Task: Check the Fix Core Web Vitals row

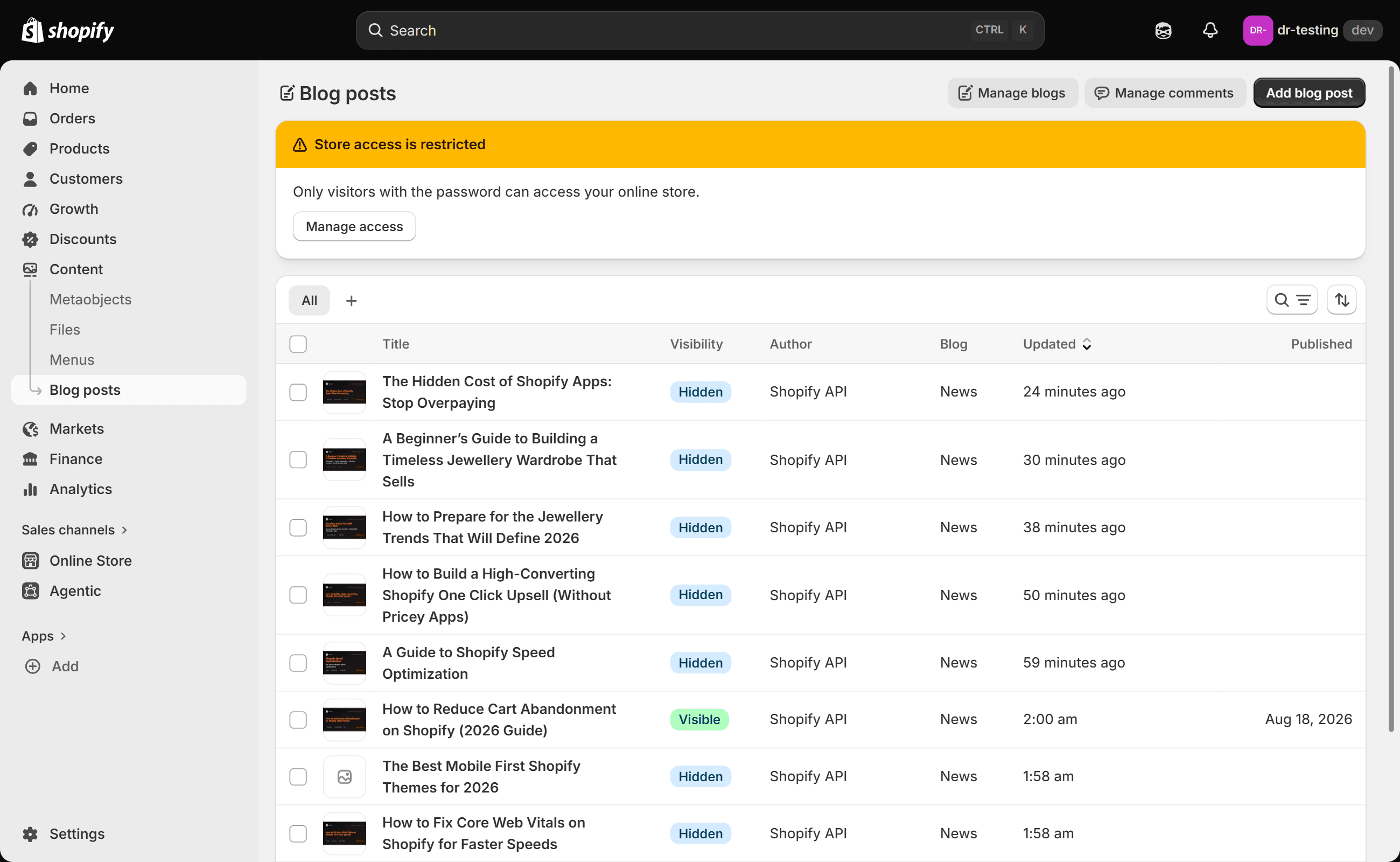Action: (298, 833)
